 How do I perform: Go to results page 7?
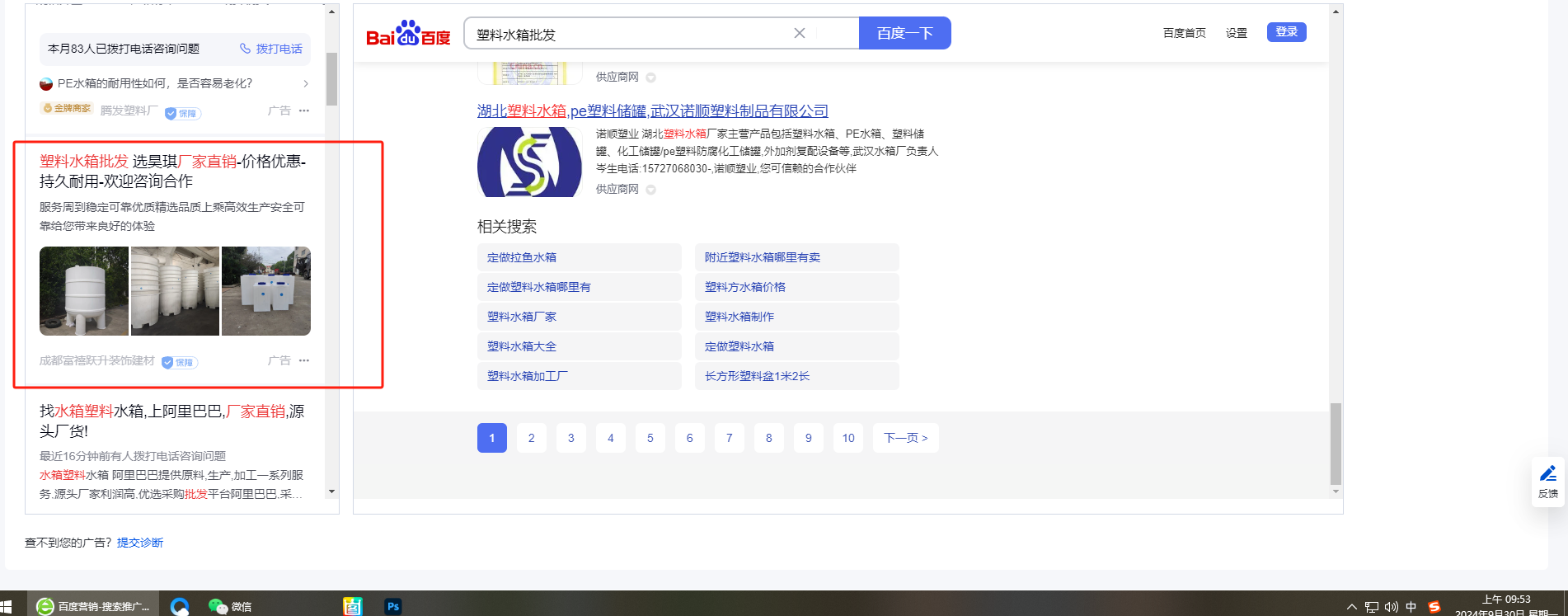730,438
